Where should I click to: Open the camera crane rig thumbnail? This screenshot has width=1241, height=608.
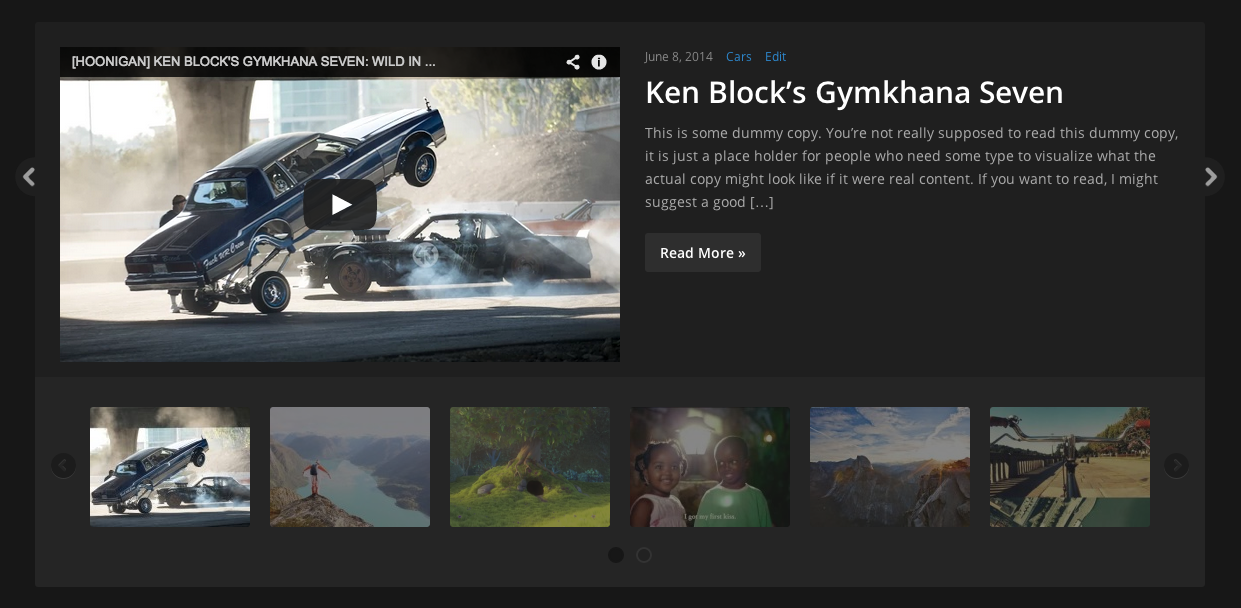(1070, 467)
